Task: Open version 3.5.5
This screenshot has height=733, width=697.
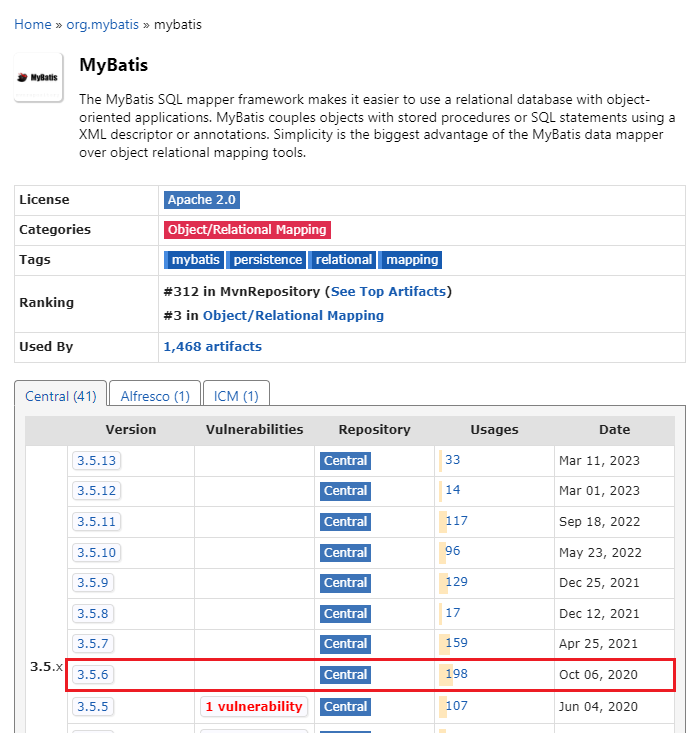Action: click(x=93, y=706)
